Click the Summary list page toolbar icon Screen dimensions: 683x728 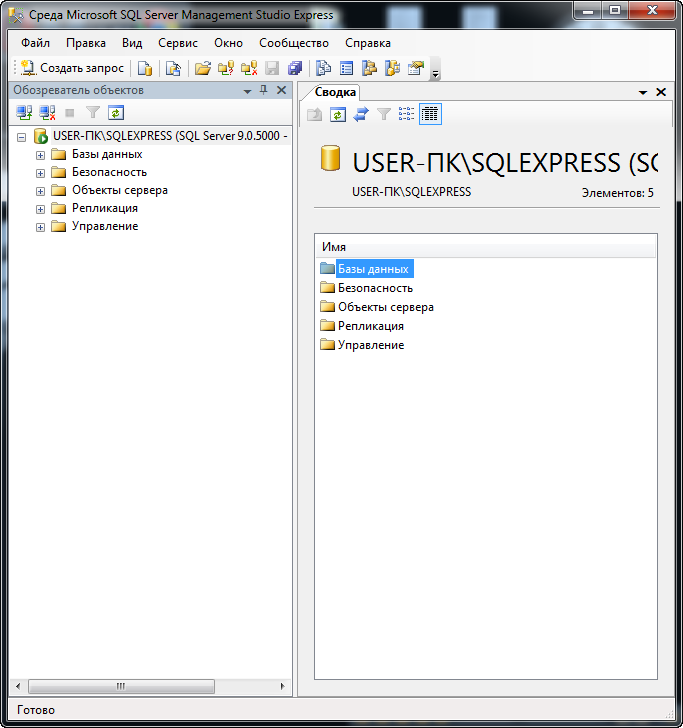tap(346, 69)
